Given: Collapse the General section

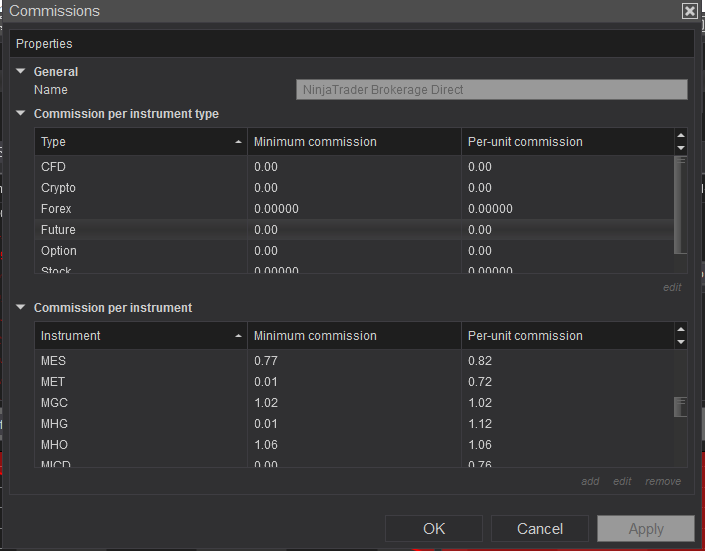Looking at the screenshot, I should pyautogui.click(x=20, y=71).
